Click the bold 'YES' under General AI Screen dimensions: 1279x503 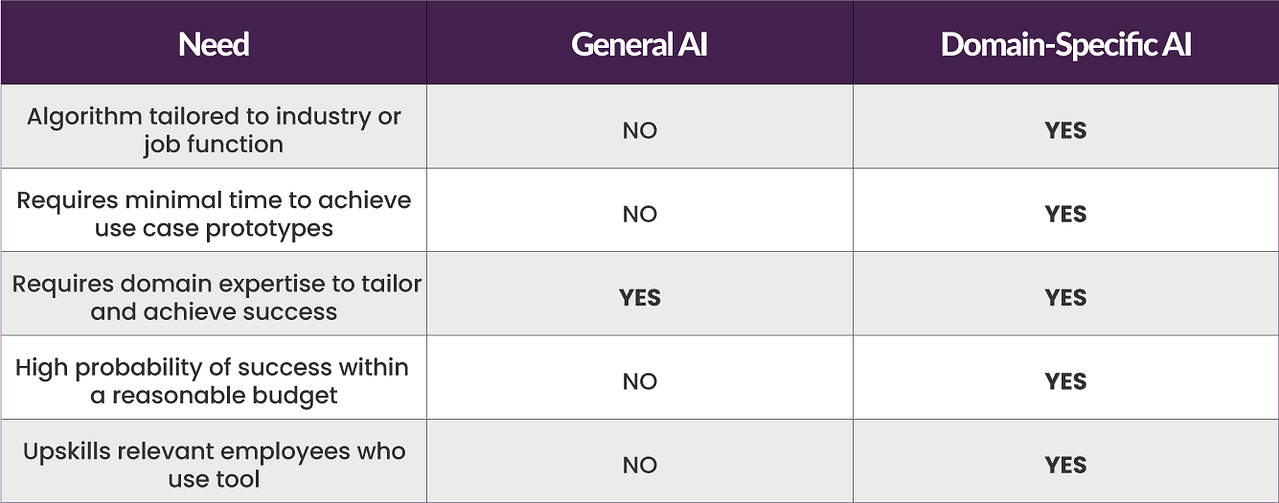pos(640,298)
